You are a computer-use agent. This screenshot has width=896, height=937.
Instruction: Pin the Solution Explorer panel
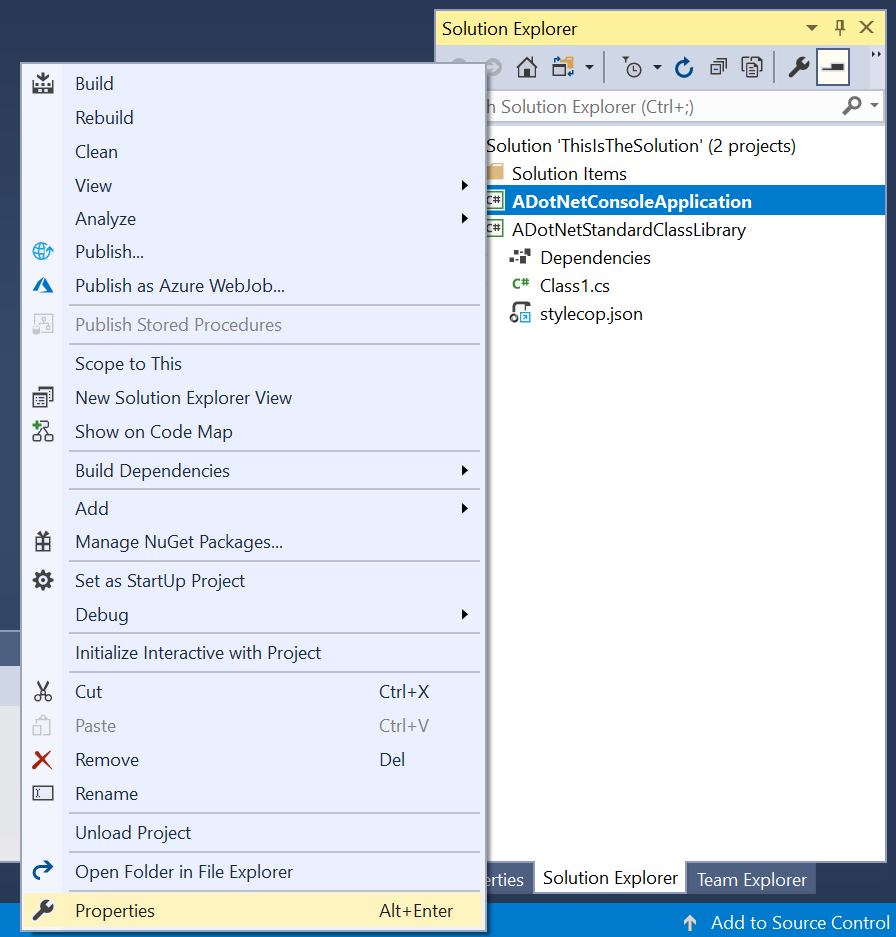[x=840, y=28]
